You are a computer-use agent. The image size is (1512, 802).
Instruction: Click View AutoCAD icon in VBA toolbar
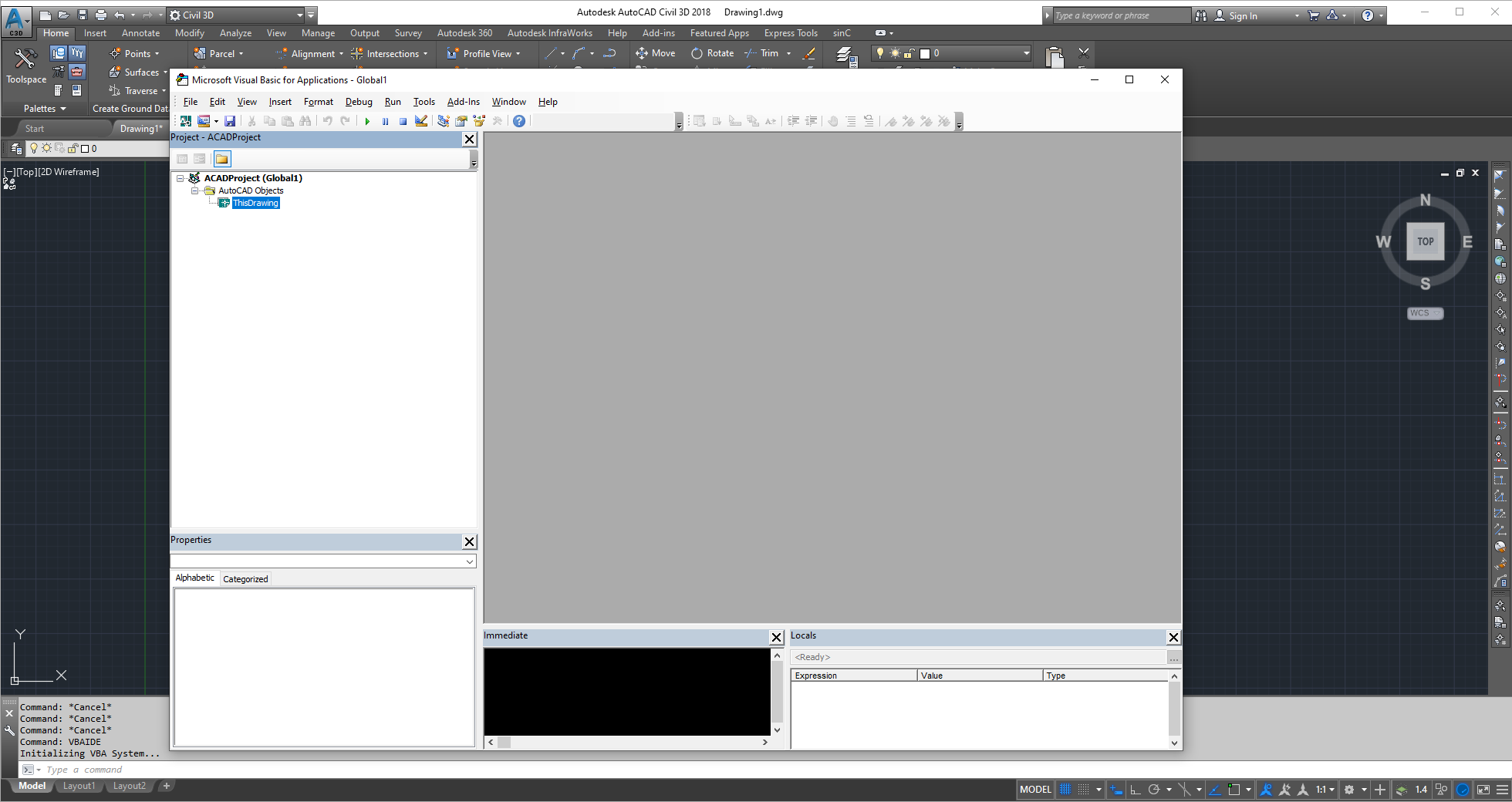tap(186, 121)
